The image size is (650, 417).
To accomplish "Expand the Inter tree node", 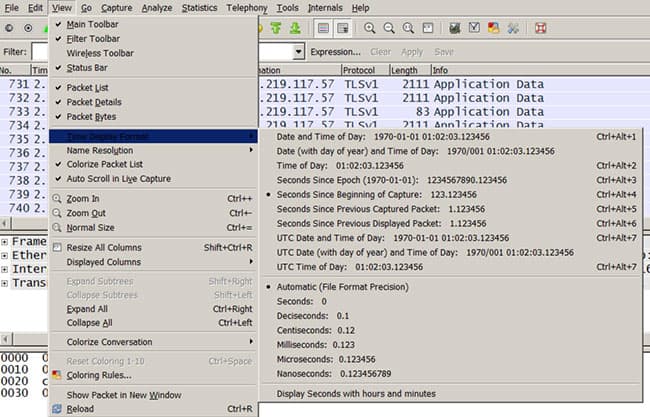I will [4, 269].
